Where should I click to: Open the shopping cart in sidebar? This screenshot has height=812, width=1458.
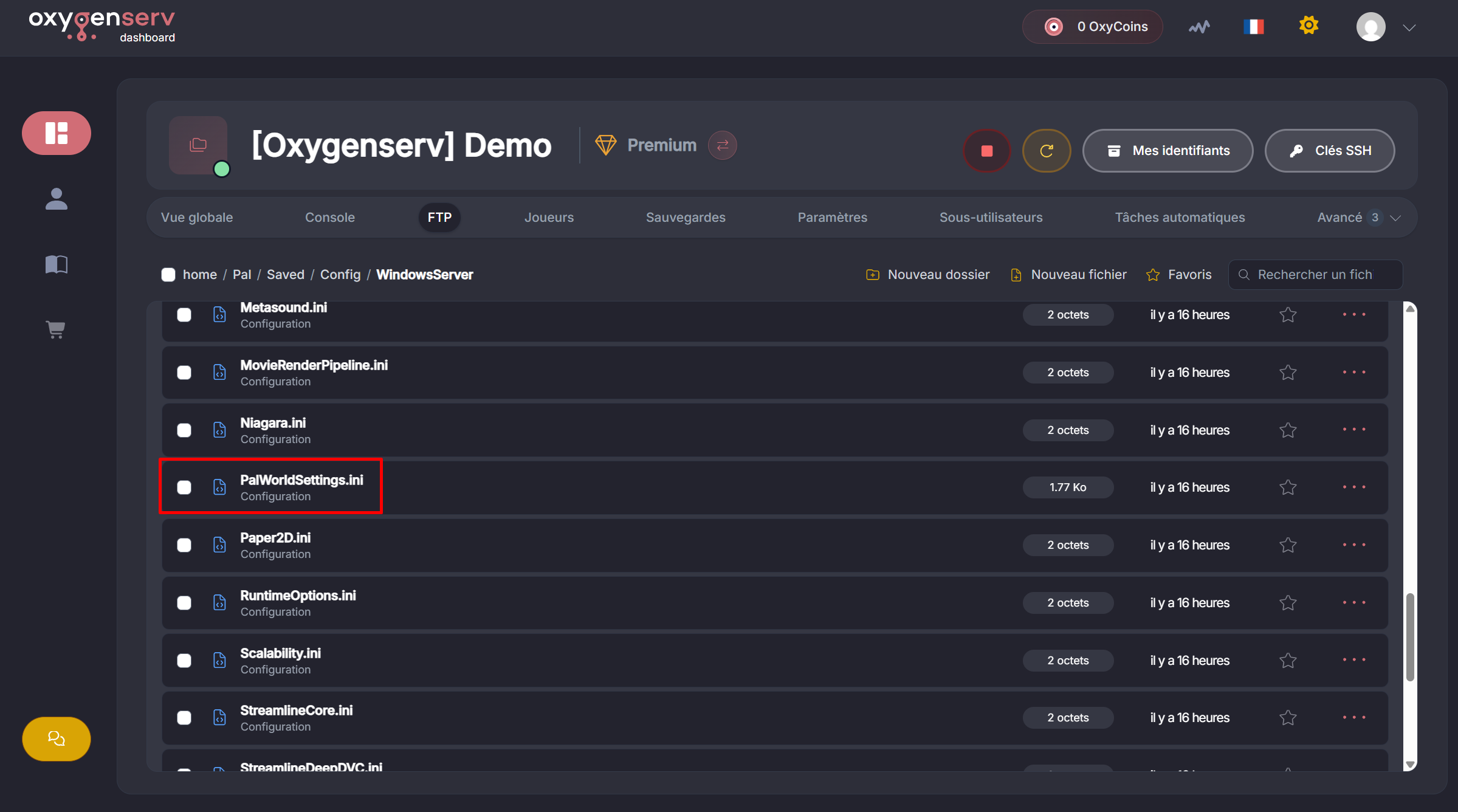click(56, 329)
